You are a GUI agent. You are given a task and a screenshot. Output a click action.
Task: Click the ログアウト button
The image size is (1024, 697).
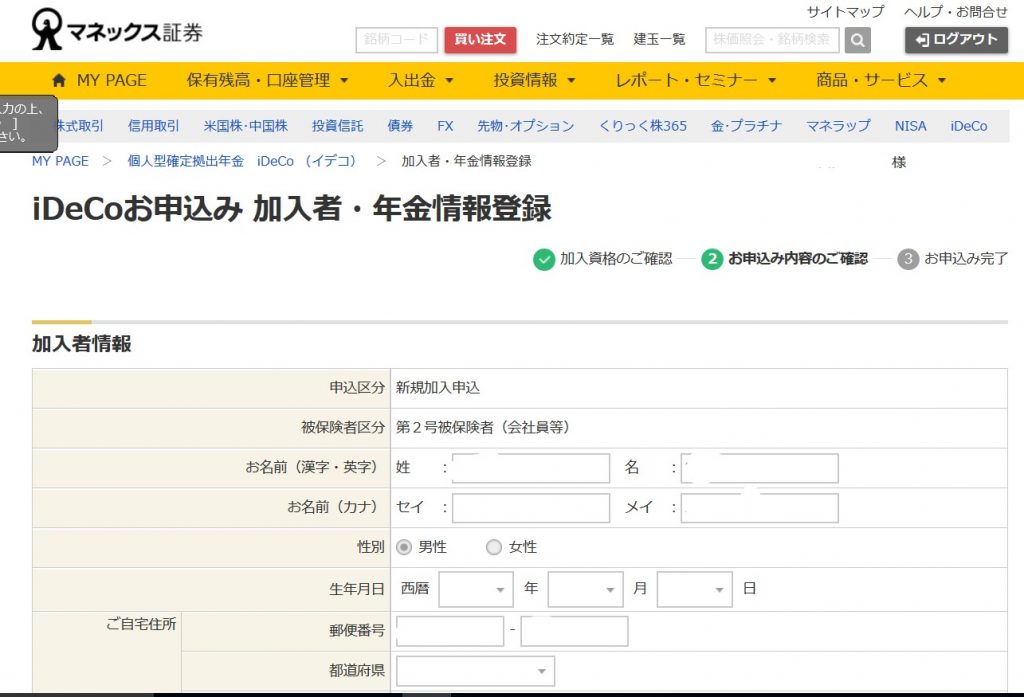956,40
